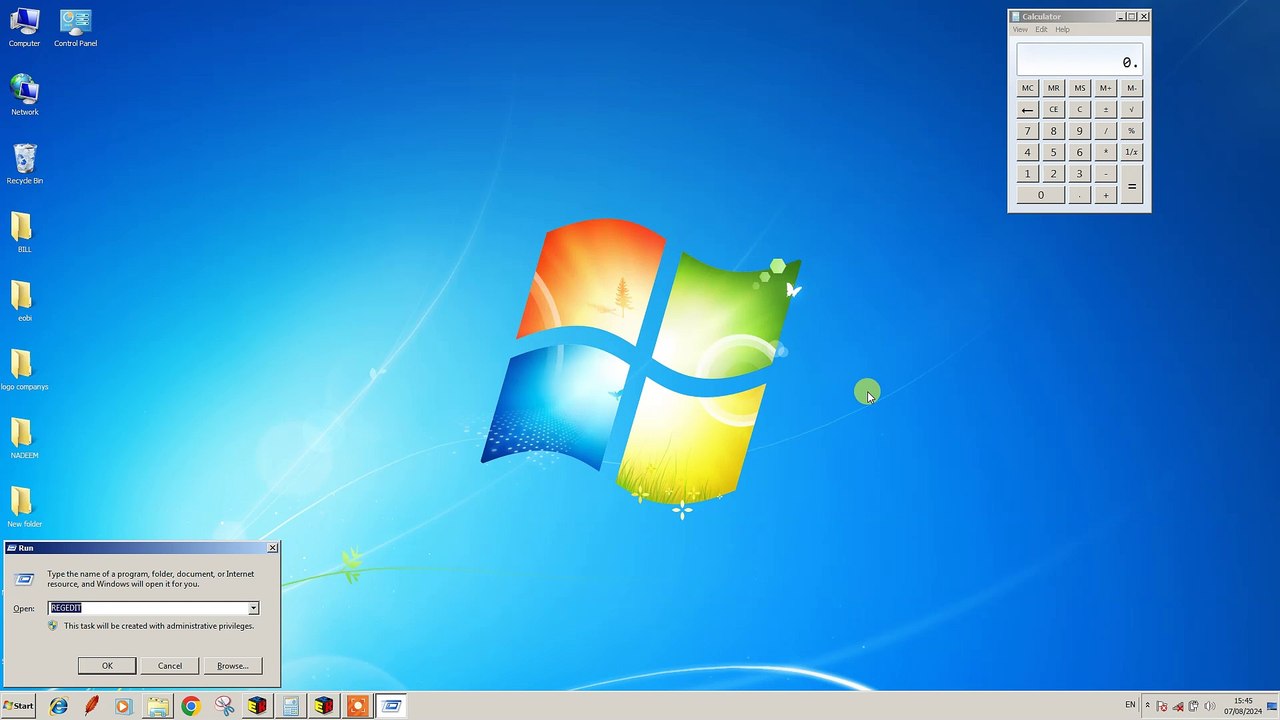Select the Recycle Bin icon
The height and width of the screenshot is (720, 1280).
click(24, 165)
